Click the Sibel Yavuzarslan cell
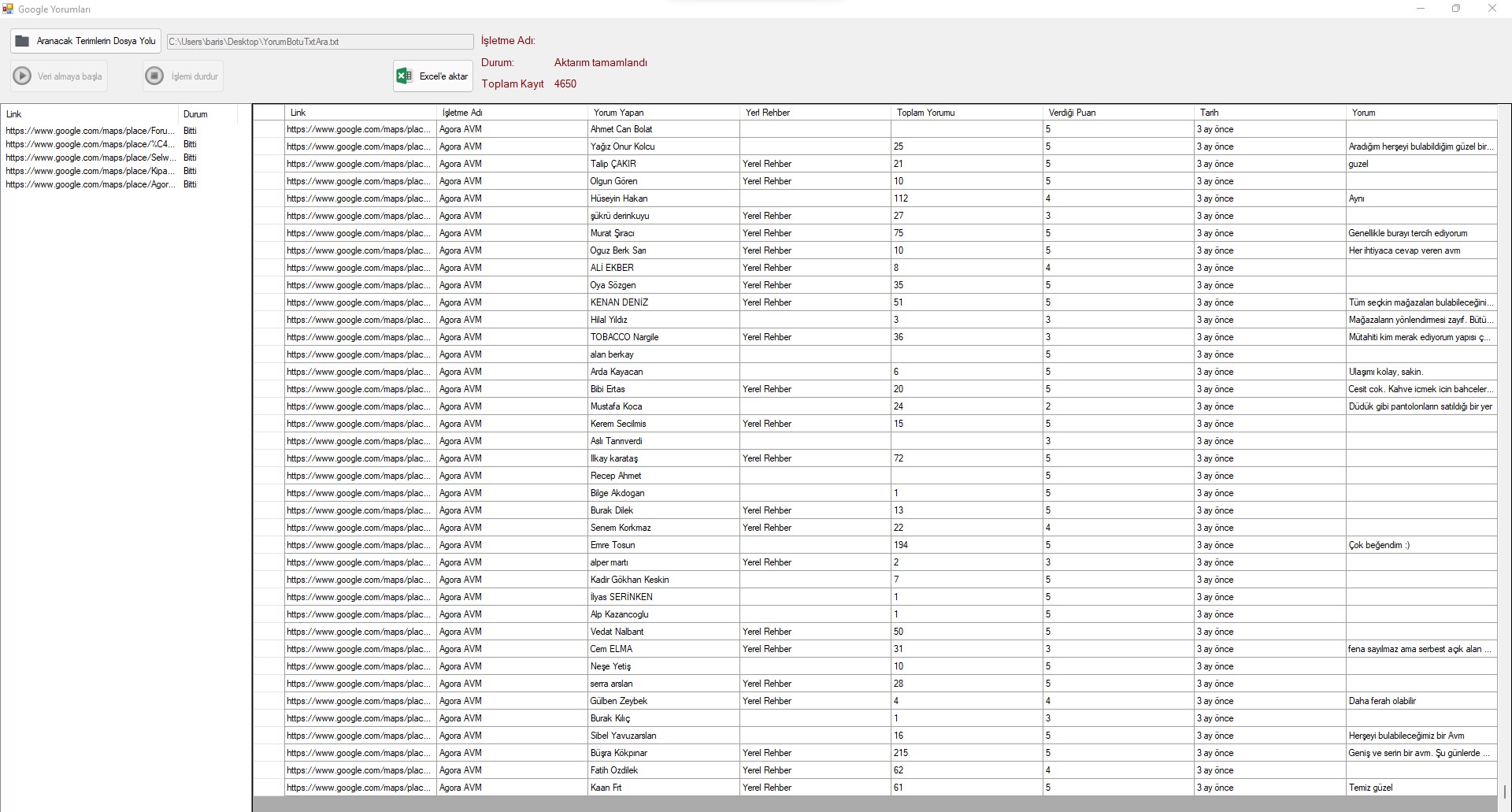 (x=664, y=736)
